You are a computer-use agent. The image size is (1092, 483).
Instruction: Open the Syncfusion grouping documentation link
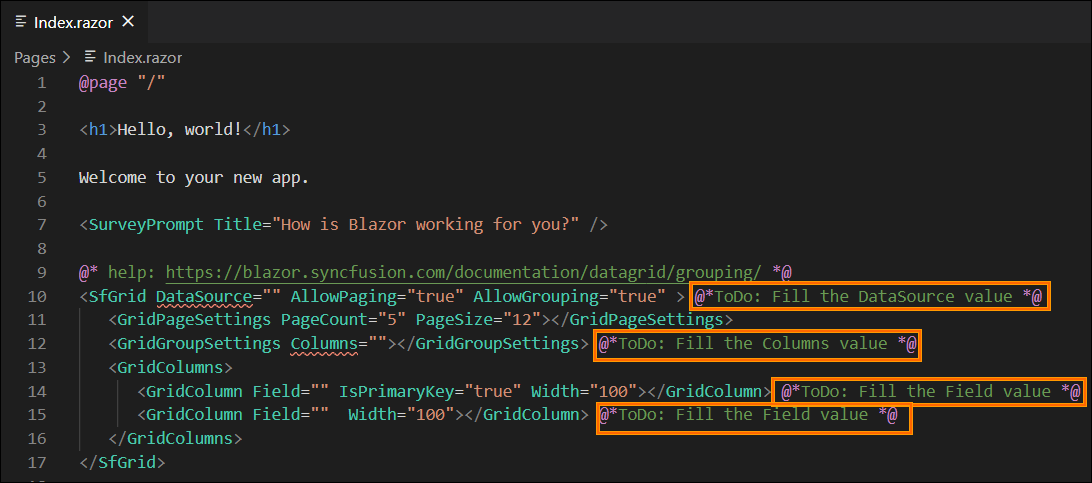click(x=465, y=272)
